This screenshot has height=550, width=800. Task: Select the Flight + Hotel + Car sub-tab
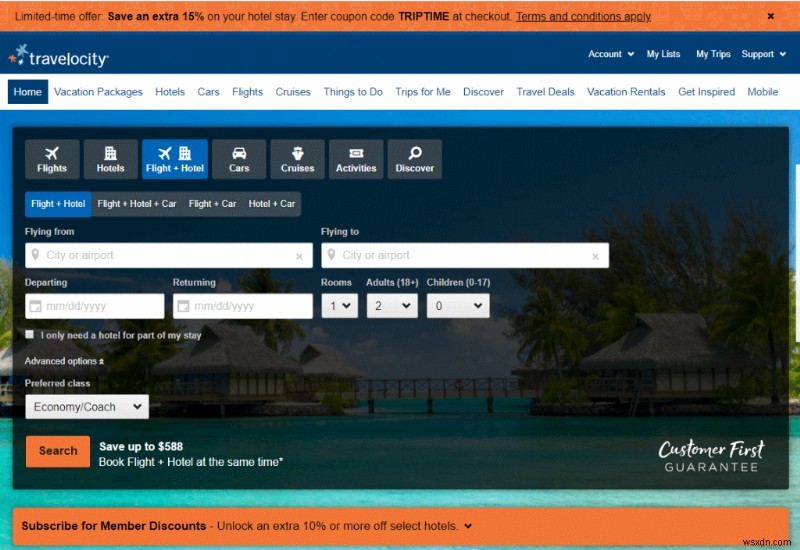tap(137, 204)
